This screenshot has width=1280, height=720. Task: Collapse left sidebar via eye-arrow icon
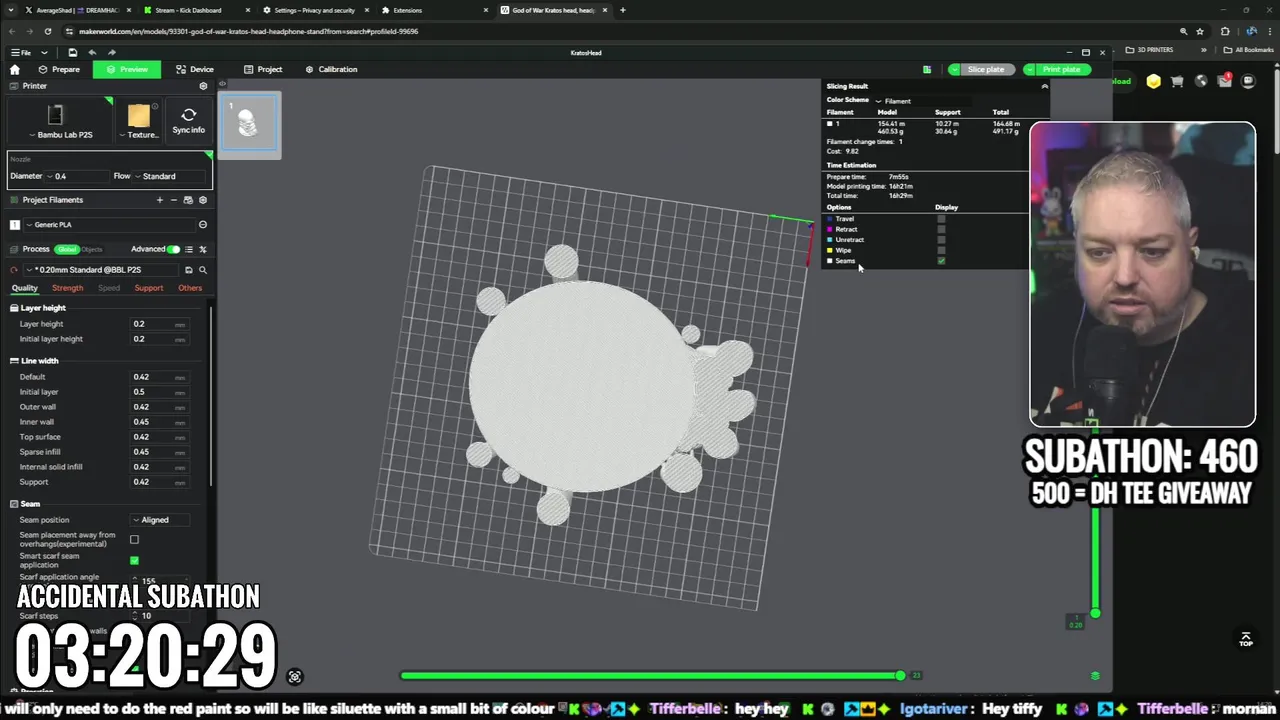(222, 84)
